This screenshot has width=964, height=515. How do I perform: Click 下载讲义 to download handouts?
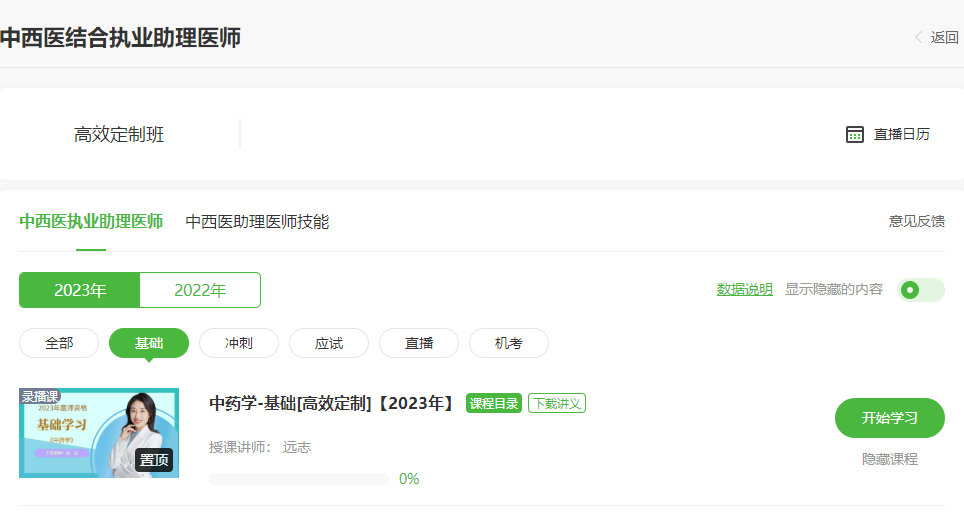point(557,404)
